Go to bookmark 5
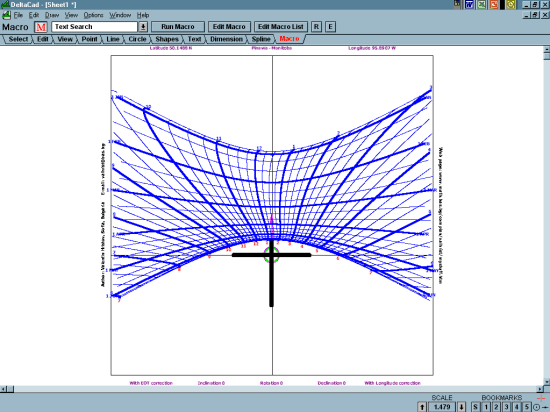Image resolution: width=550 pixels, height=412 pixels. point(526,407)
